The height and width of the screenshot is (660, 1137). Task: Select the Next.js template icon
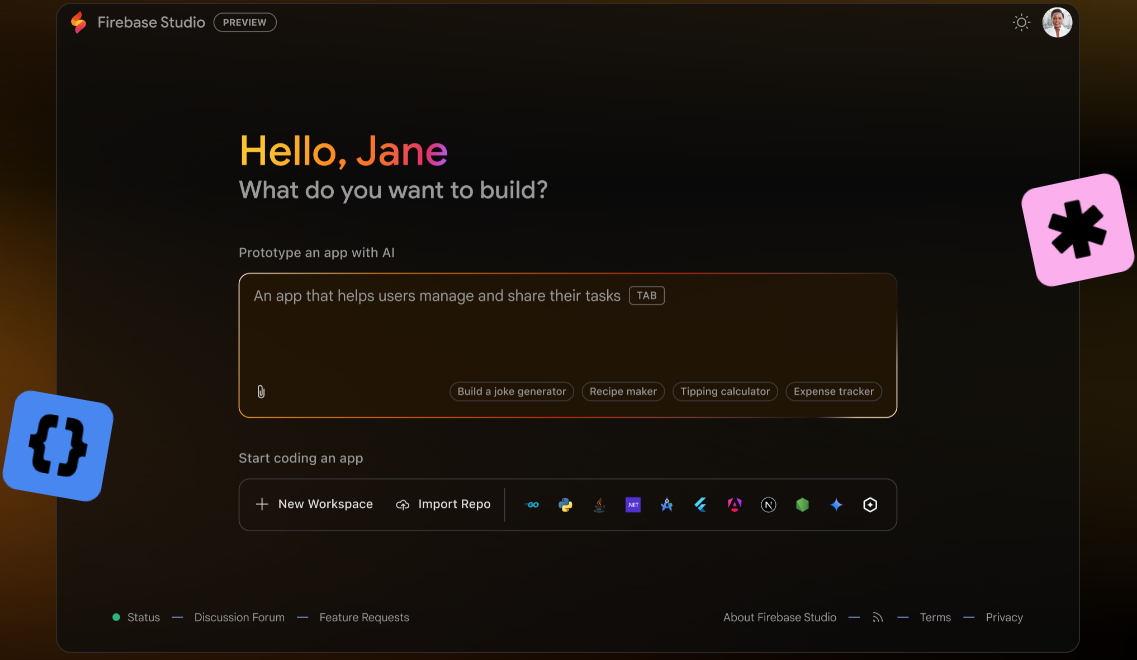(x=769, y=505)
